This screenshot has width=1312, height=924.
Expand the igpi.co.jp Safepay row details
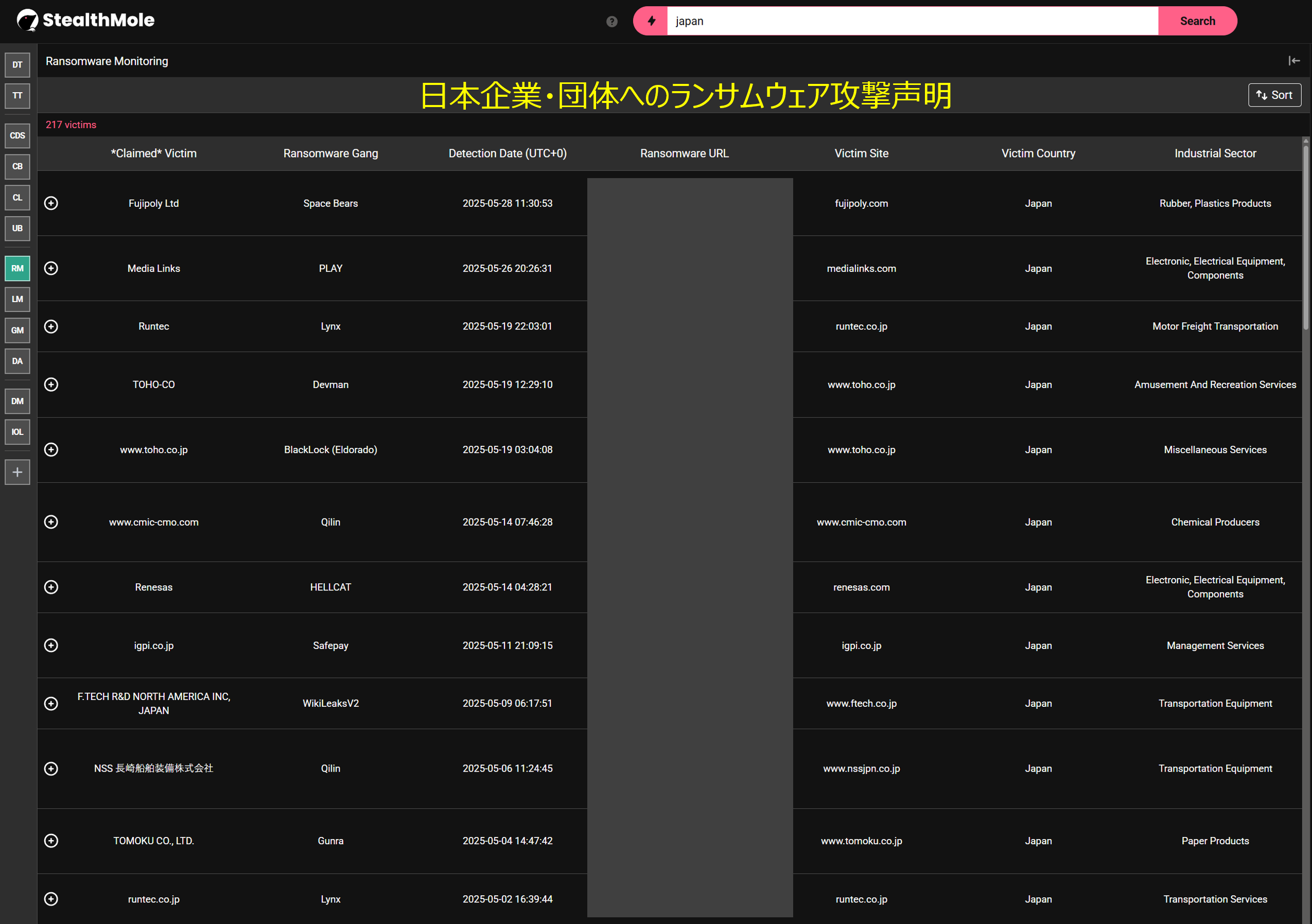(51, 645)
